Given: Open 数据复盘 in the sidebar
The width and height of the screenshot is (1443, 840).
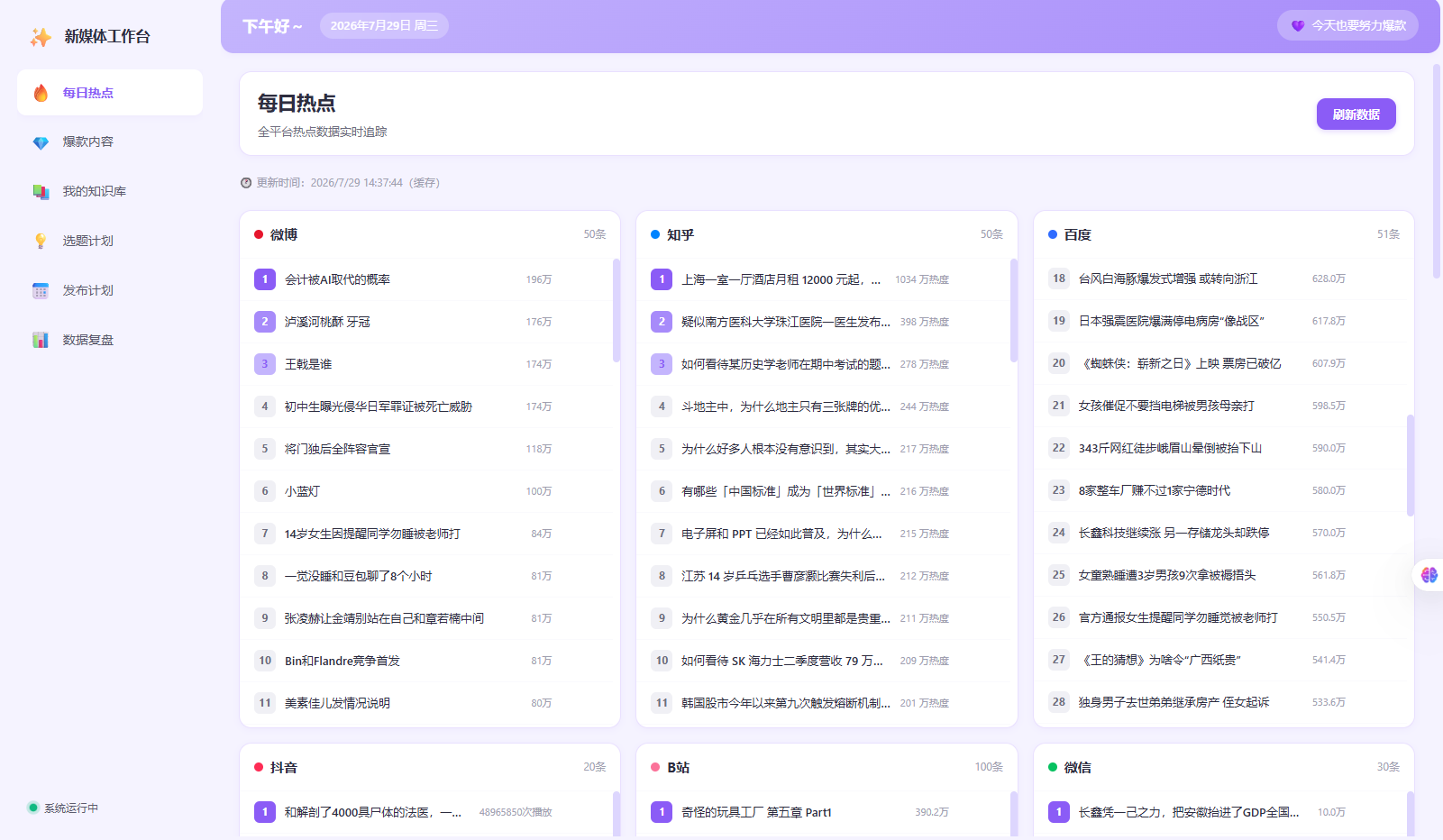Looking at the screenshot, I should tap(110, 341).
